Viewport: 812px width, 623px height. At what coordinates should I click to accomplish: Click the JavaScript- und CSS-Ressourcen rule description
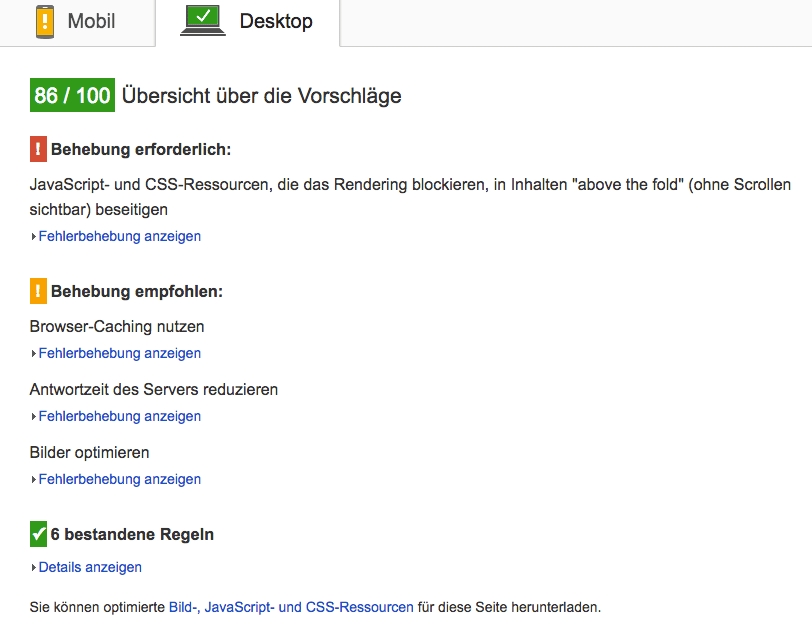click(410, 197)
